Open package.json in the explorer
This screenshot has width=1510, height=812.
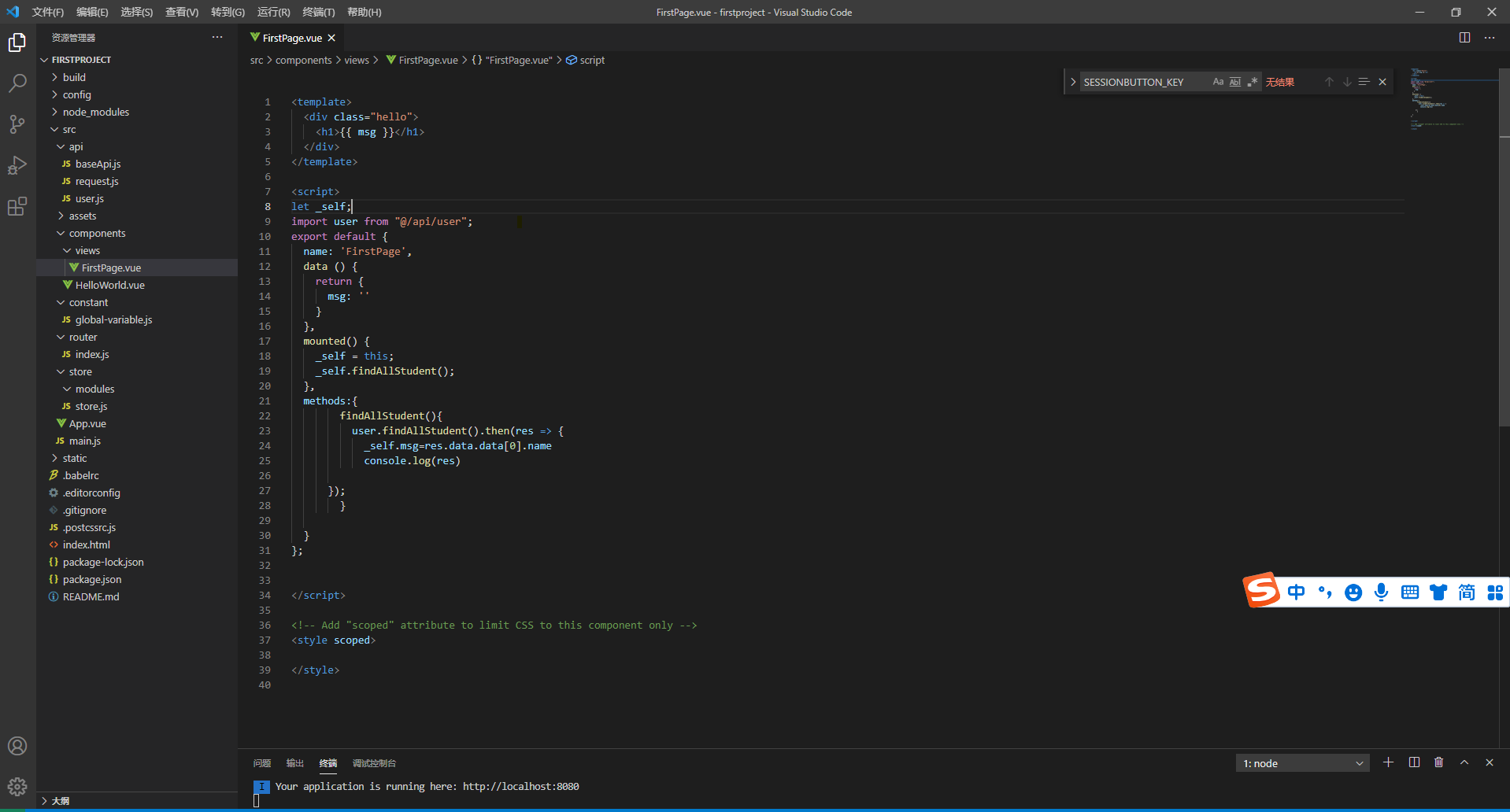point(137,579)
